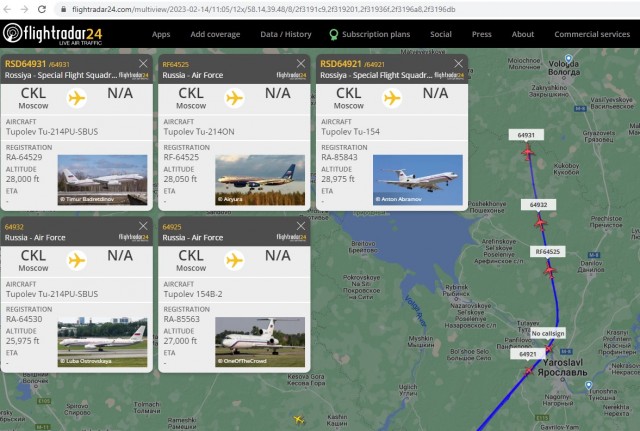Click the yellow plane icon on 64932 card
640x431 pixels.
[x=77, y=260]
